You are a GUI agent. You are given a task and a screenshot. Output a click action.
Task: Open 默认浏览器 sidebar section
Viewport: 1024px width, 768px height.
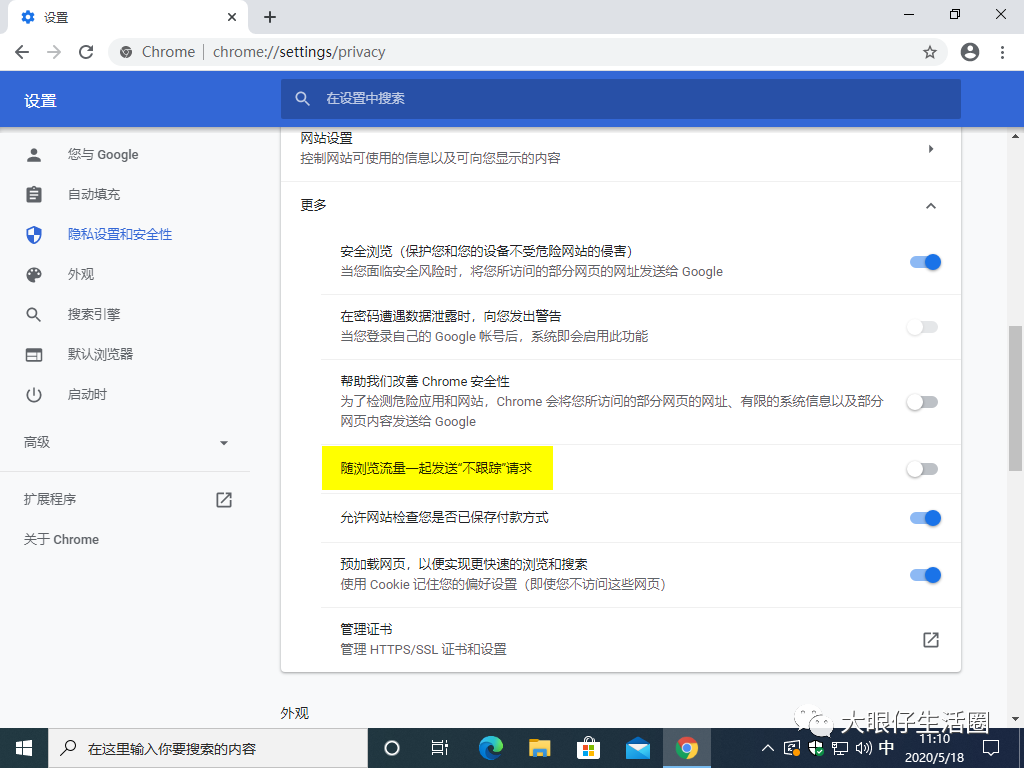pos(101,355)
